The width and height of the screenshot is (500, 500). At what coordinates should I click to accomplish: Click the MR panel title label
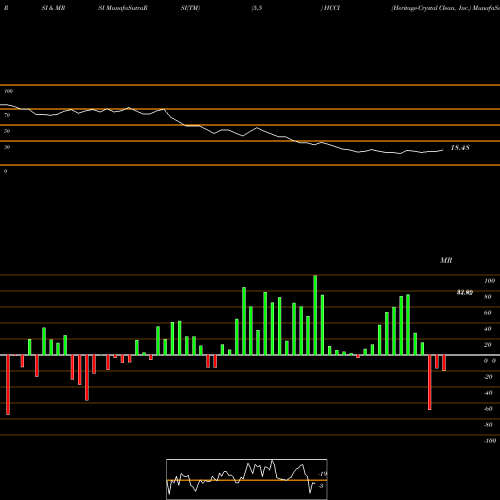[446, 260]
